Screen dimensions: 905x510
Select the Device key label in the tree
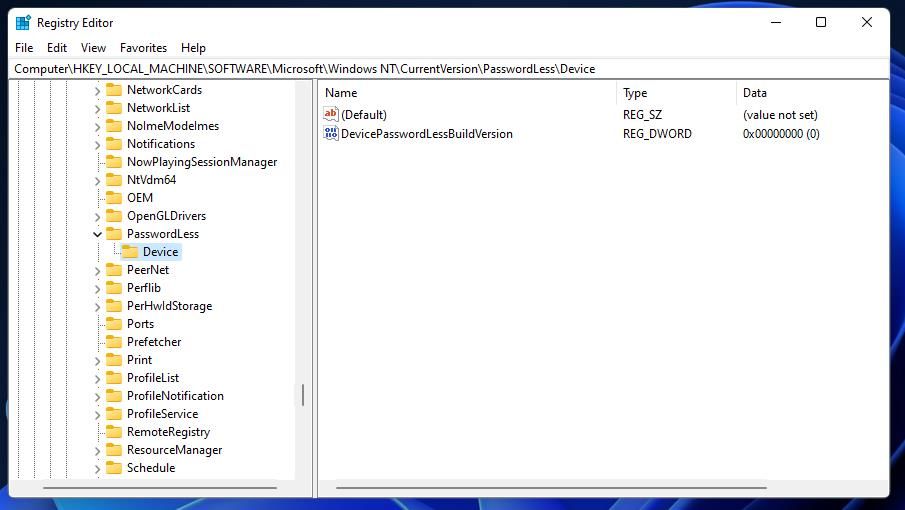pyautogui.click(x=160, y=252)
